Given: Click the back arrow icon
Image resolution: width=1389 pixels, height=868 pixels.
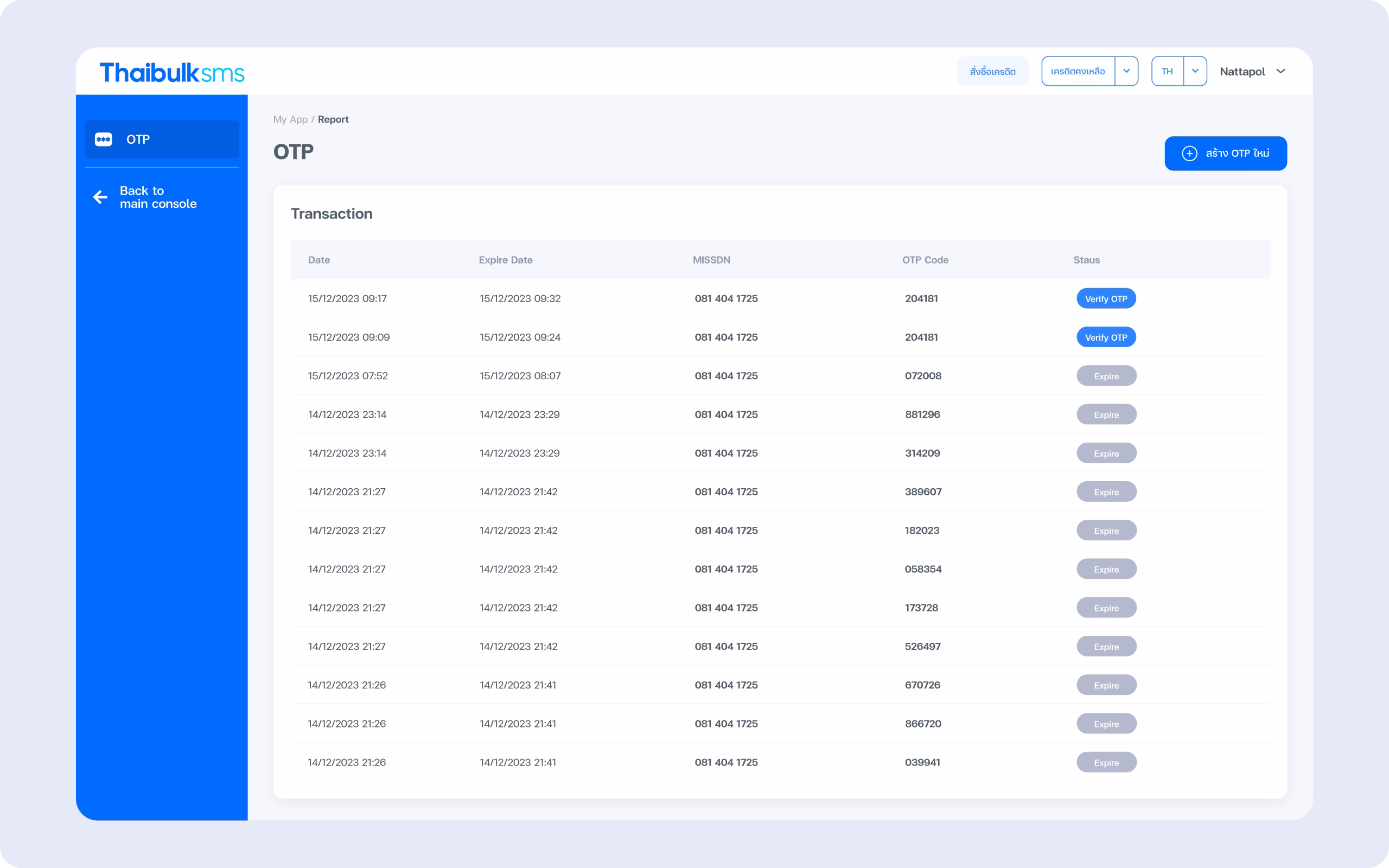Looking at the screenshot, I should pos(100,197).
